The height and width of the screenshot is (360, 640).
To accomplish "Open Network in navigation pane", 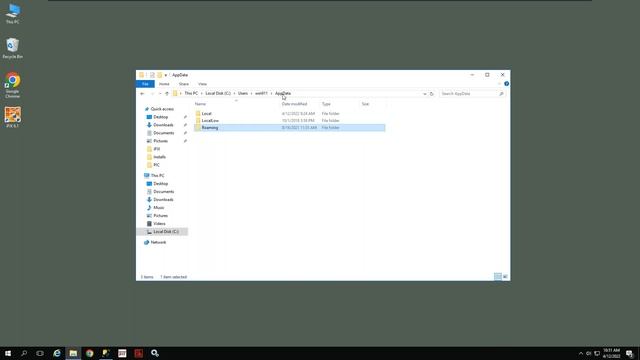I will pyautogui.click(x=158, y=242).
